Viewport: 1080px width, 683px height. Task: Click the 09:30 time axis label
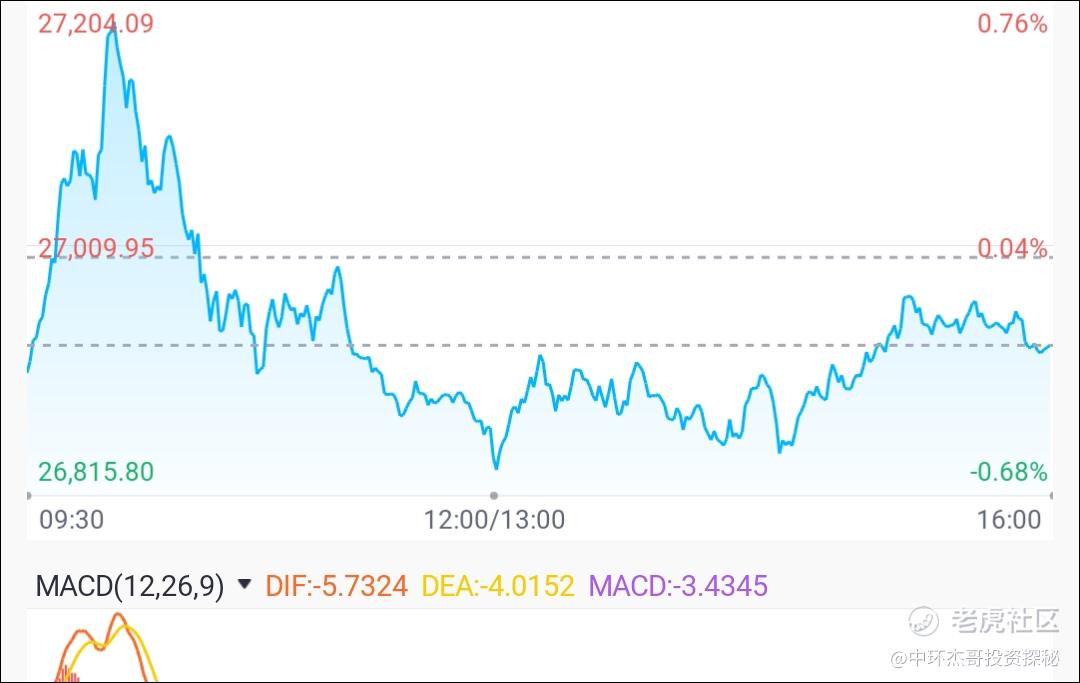[x=72, y=520]
